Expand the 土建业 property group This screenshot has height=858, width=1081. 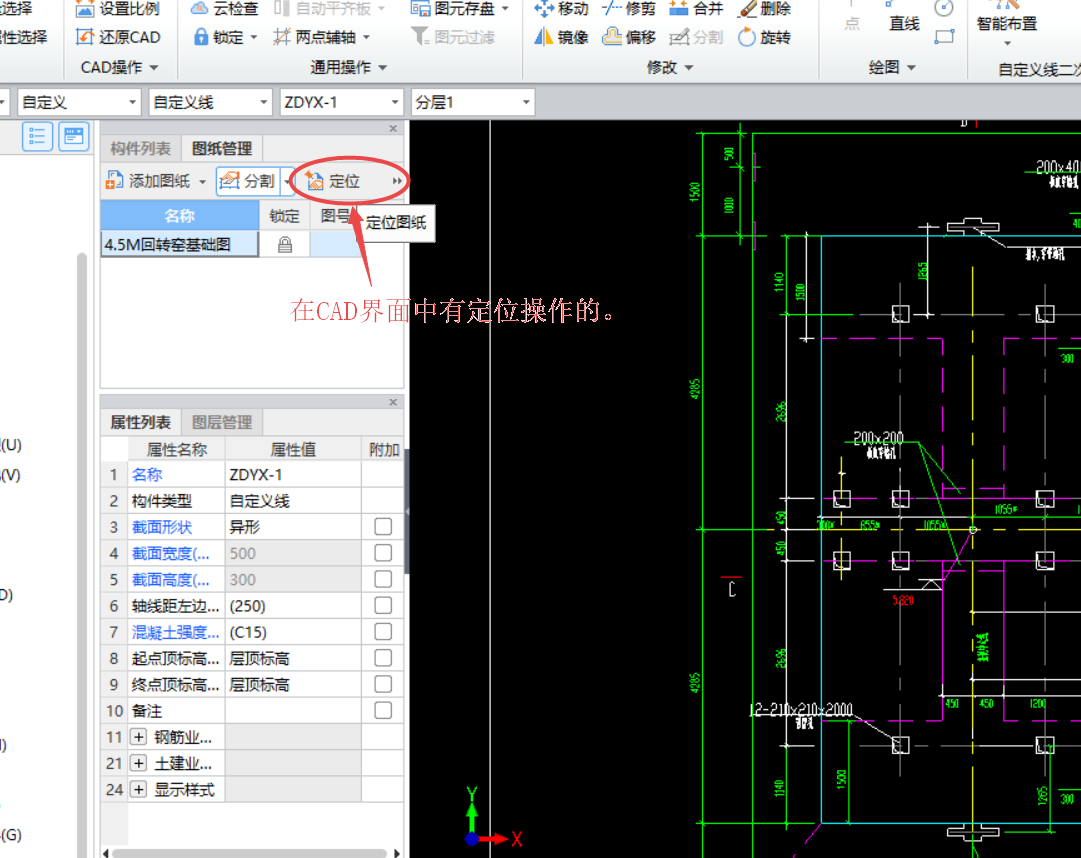(x=139, y=764)
